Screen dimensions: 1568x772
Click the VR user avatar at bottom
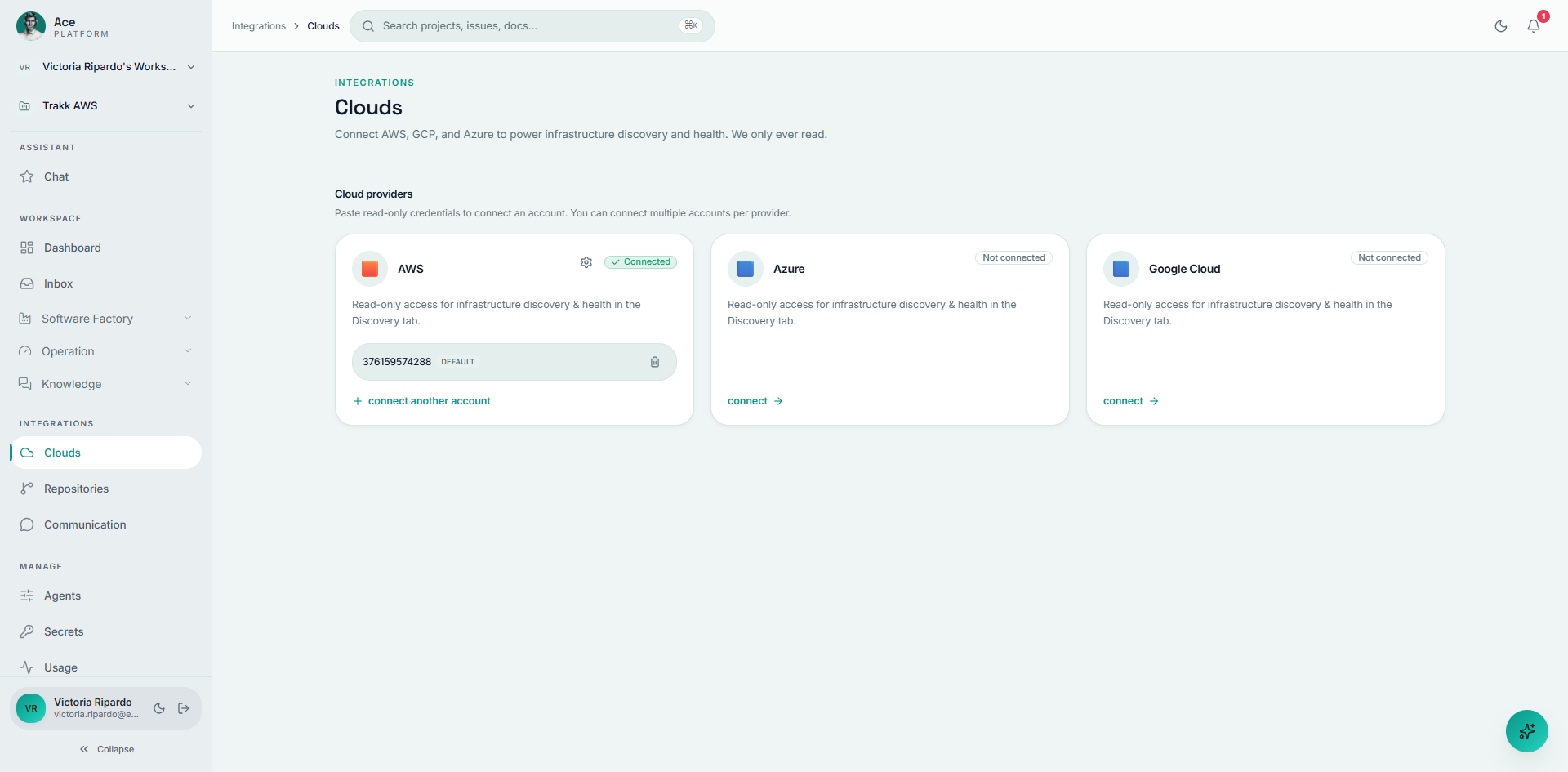coord(31,708)
